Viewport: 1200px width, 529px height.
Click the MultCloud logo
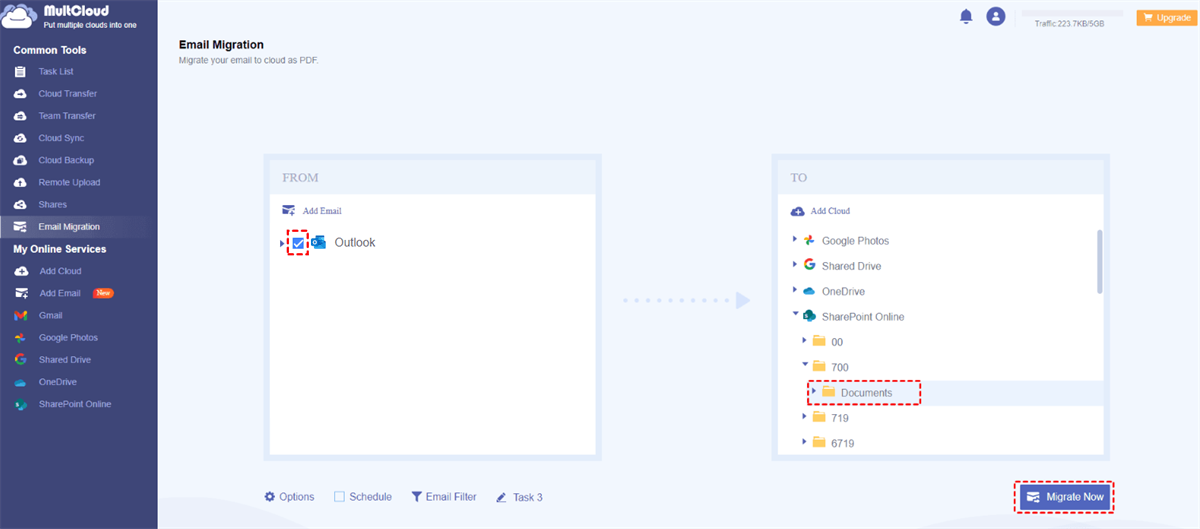pos(70,17)
